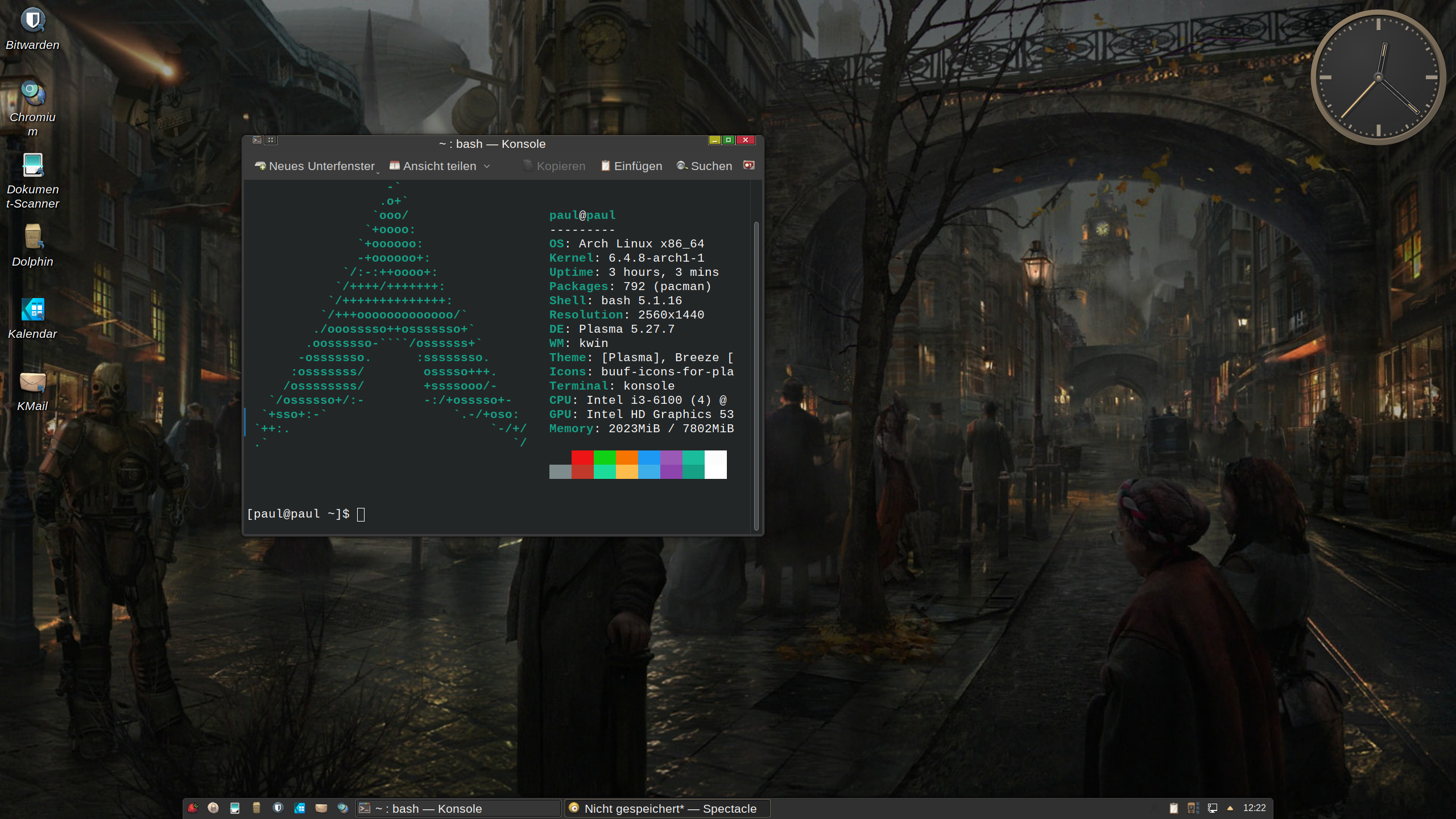Launch the document scanner from the panel

click(235, 808)
